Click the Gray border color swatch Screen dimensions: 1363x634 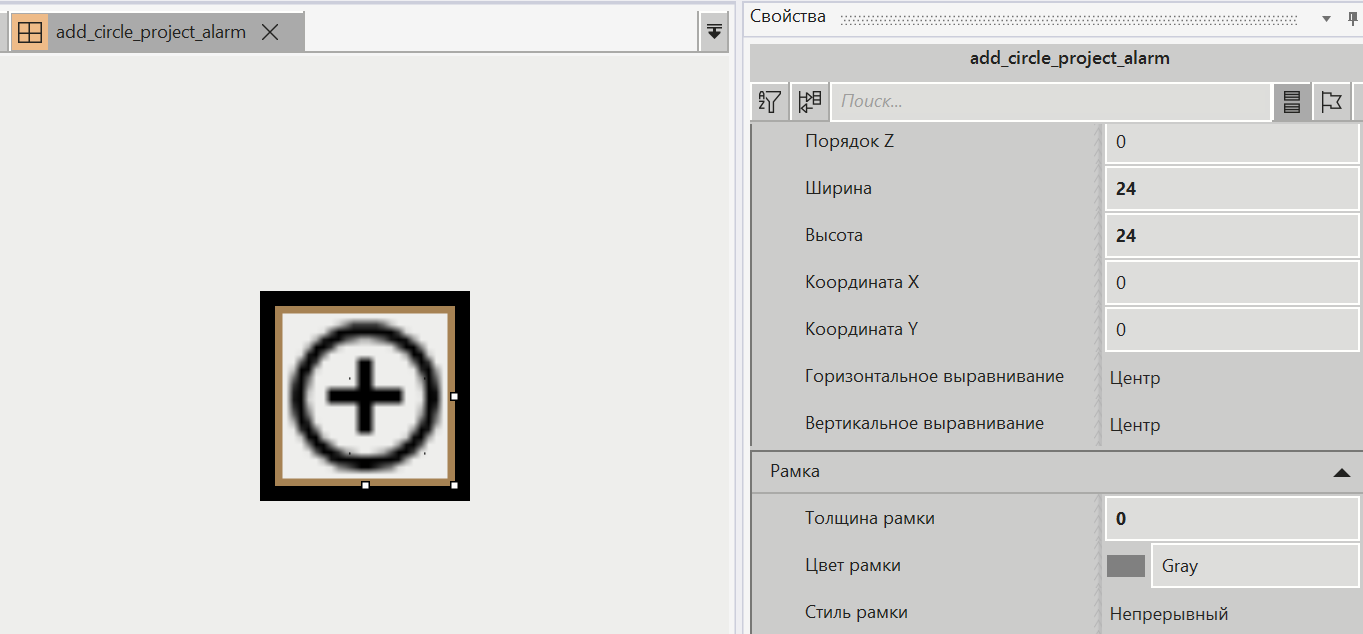(x=1124, y=565)
